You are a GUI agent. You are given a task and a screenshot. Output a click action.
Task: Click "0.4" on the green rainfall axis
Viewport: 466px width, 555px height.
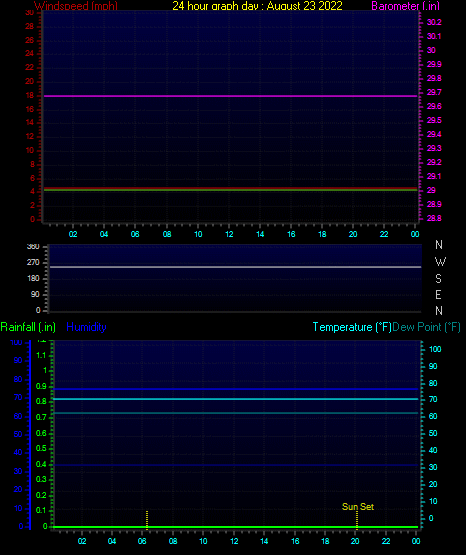41,464
